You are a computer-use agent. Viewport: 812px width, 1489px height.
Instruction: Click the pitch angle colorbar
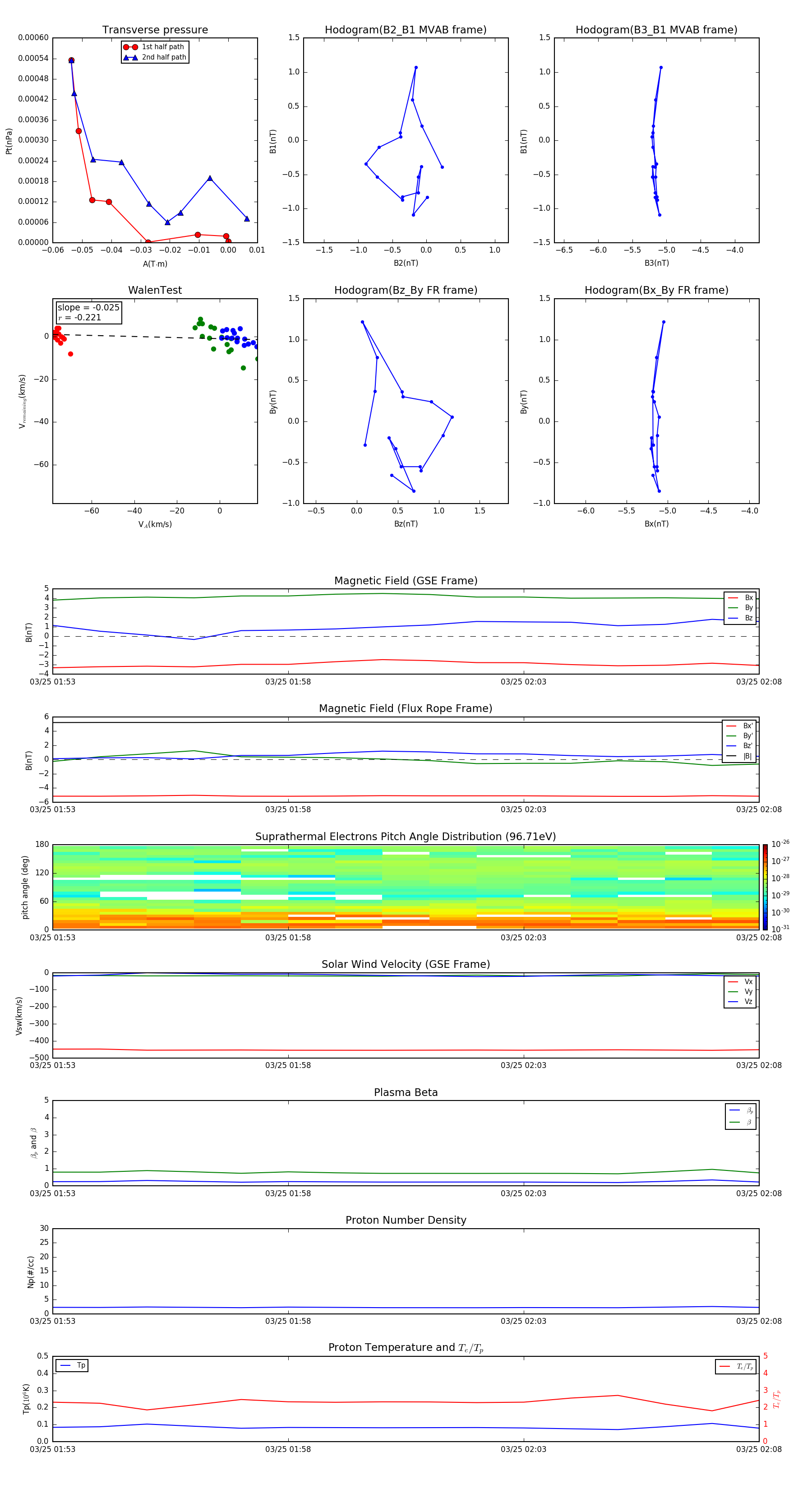(x=765, y=887)
